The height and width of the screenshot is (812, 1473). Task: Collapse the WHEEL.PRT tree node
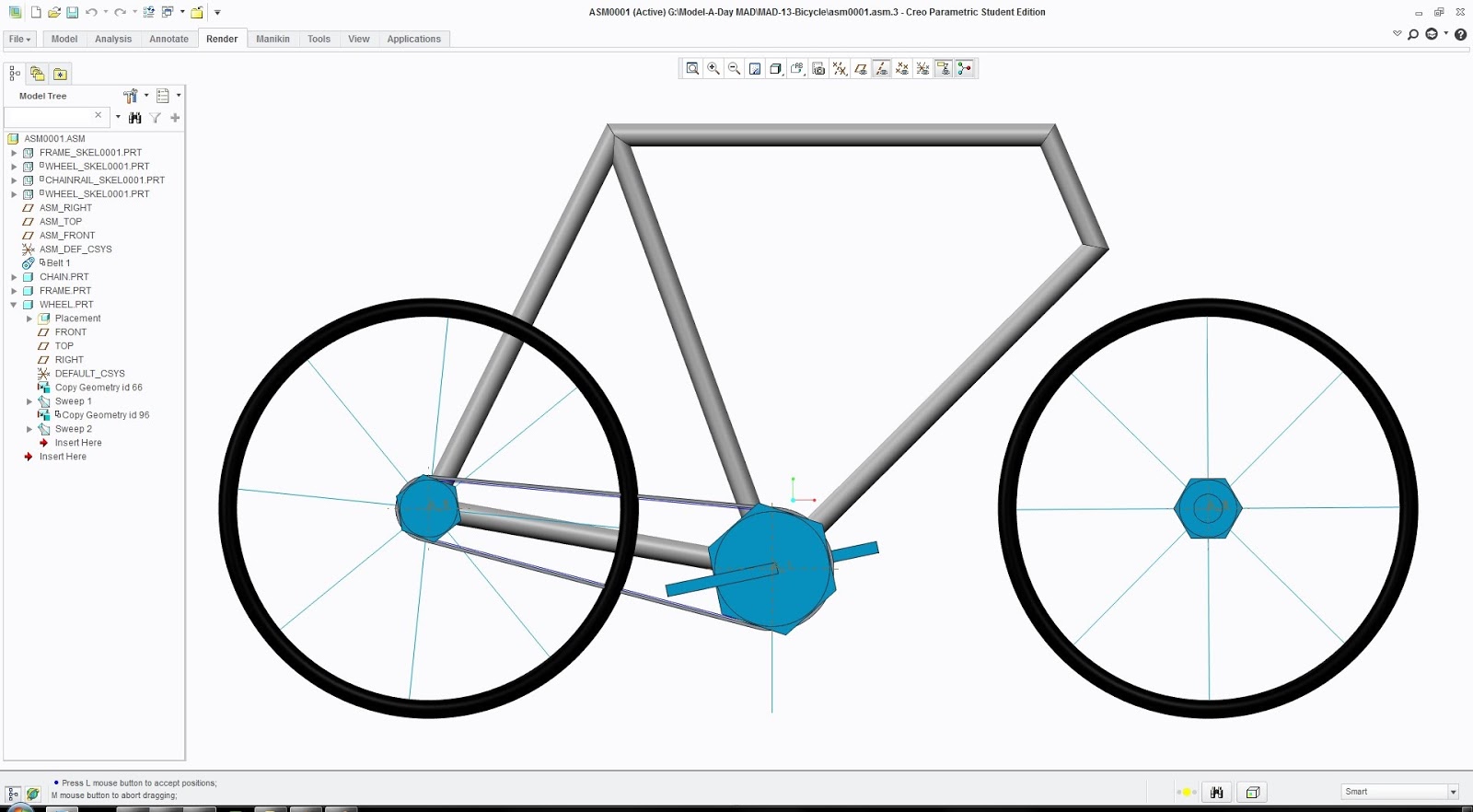click(x=14, y=305)
